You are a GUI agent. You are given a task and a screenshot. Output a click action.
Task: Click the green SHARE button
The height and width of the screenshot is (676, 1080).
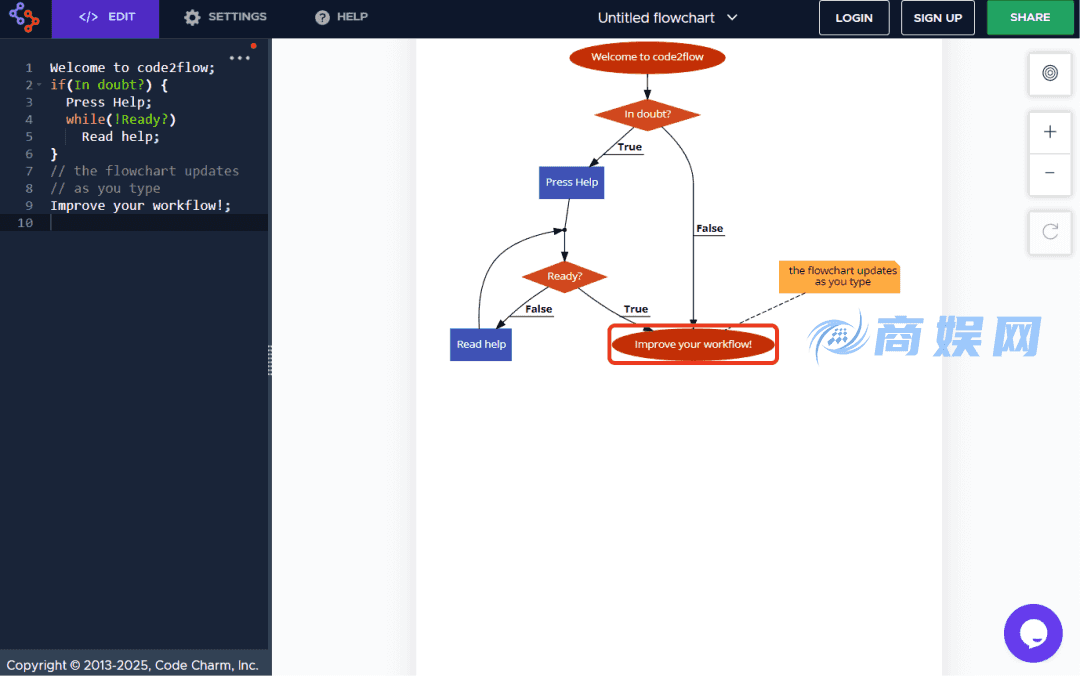pos(1030,17)
